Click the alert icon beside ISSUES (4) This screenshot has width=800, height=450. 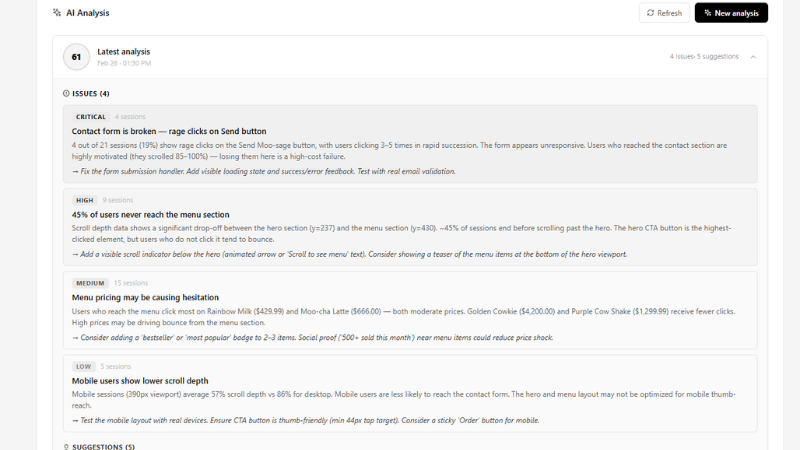pyautogui.click(x=66, y=93)
